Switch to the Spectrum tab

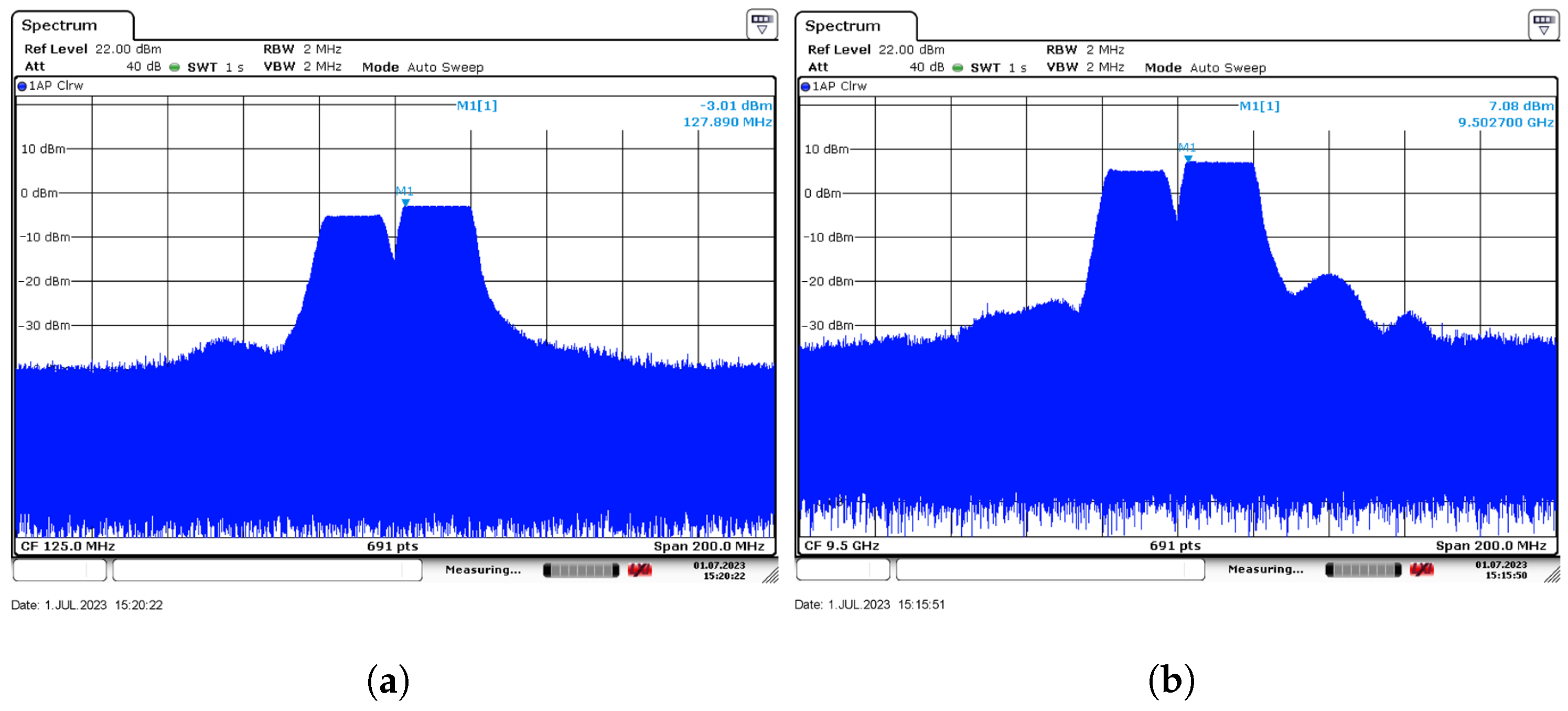point(59,25)
